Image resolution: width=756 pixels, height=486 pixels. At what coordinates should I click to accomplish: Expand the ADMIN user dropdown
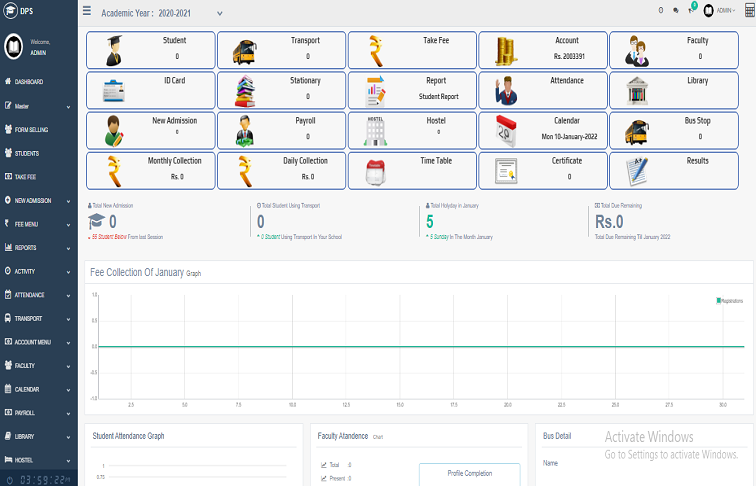[x=719, y=11]
